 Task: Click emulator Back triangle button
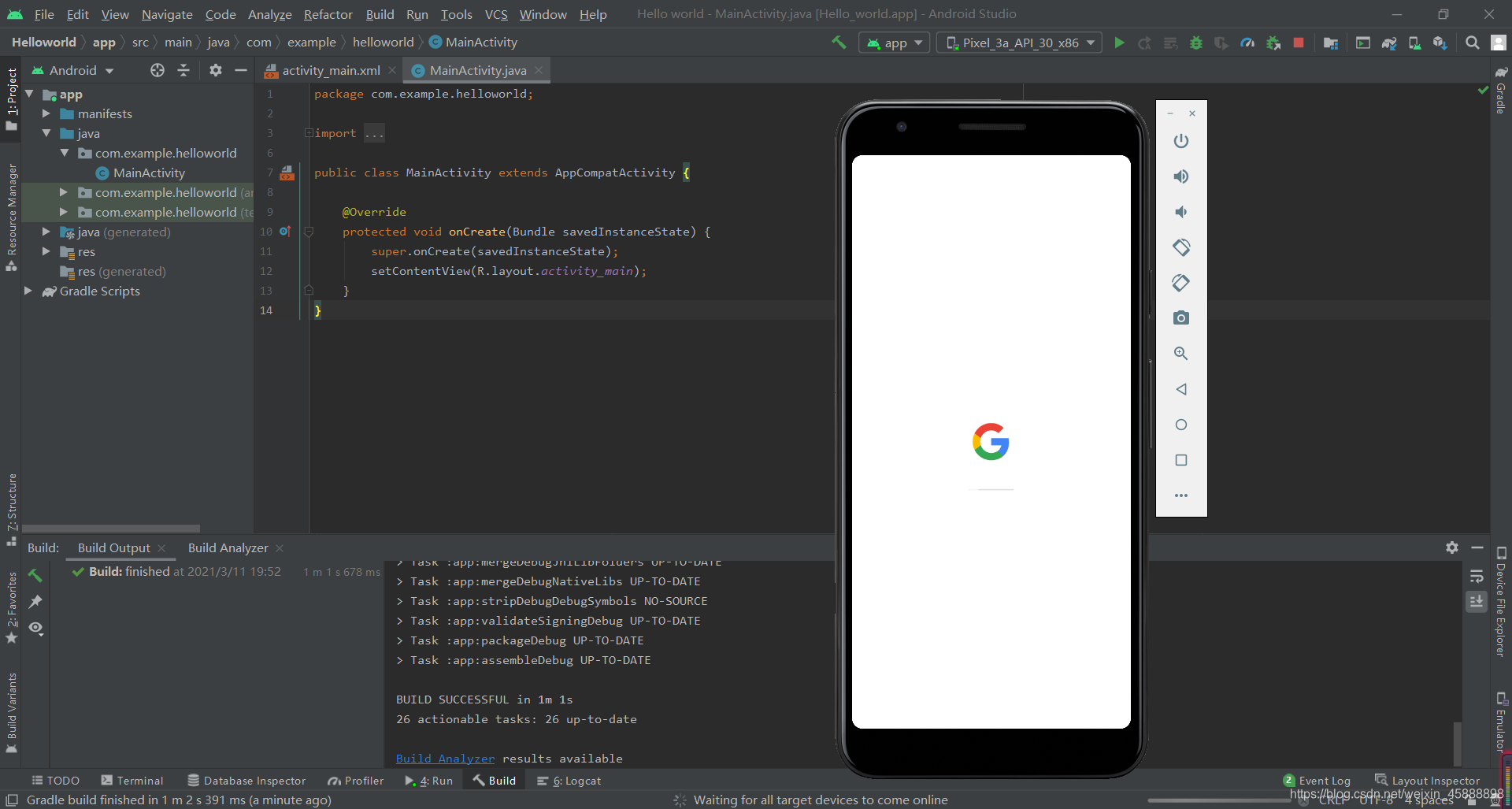pos(1181,389)
